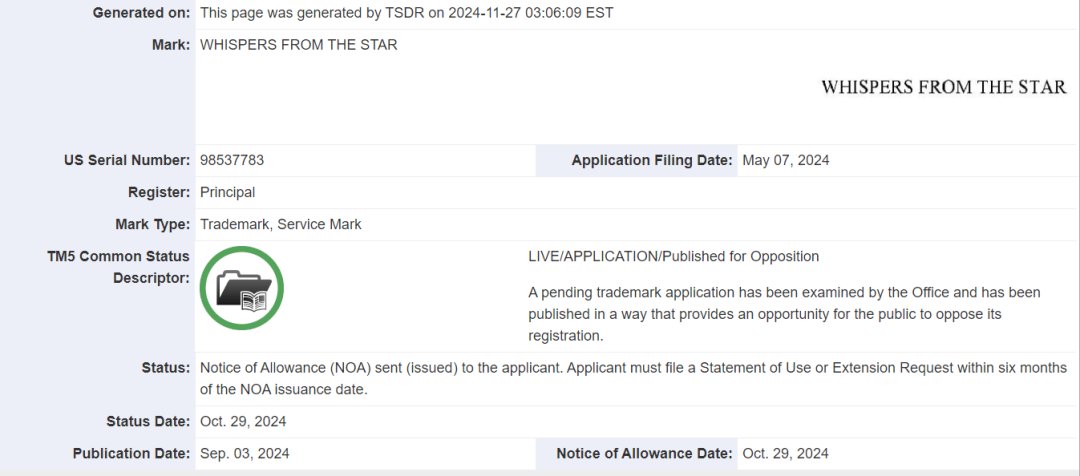Click the 'Status Date:' label
This screenshot has width=1080, height=476.
point(148,421)
